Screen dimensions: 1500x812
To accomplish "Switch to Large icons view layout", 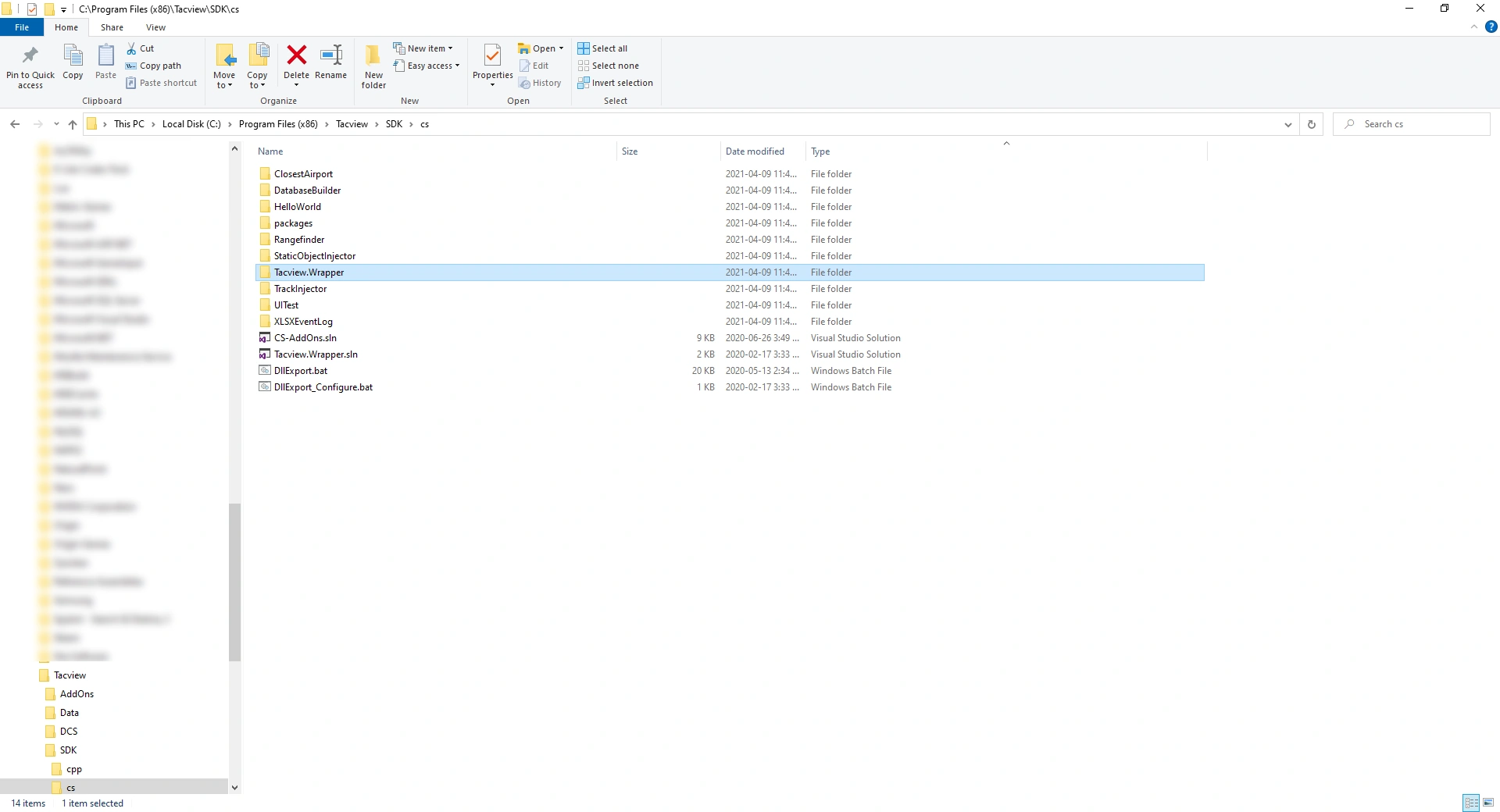I will [x=1488, y=803].
